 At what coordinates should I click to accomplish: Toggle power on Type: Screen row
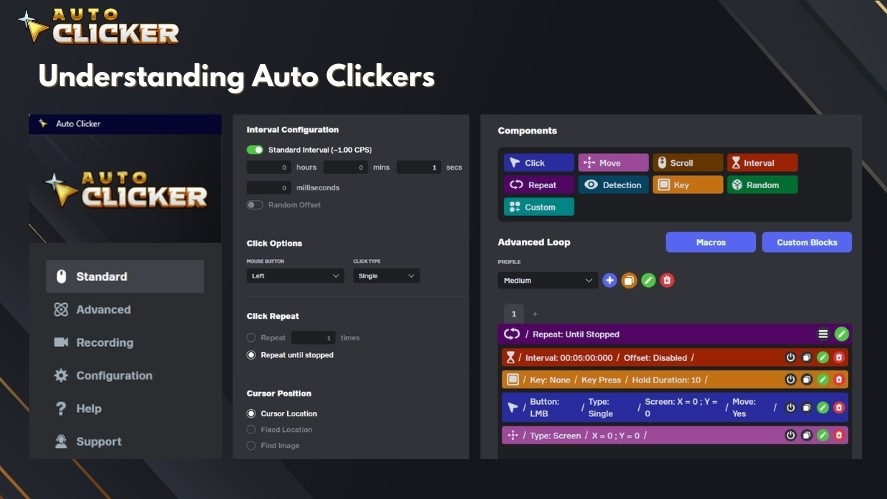click(790, 435)
